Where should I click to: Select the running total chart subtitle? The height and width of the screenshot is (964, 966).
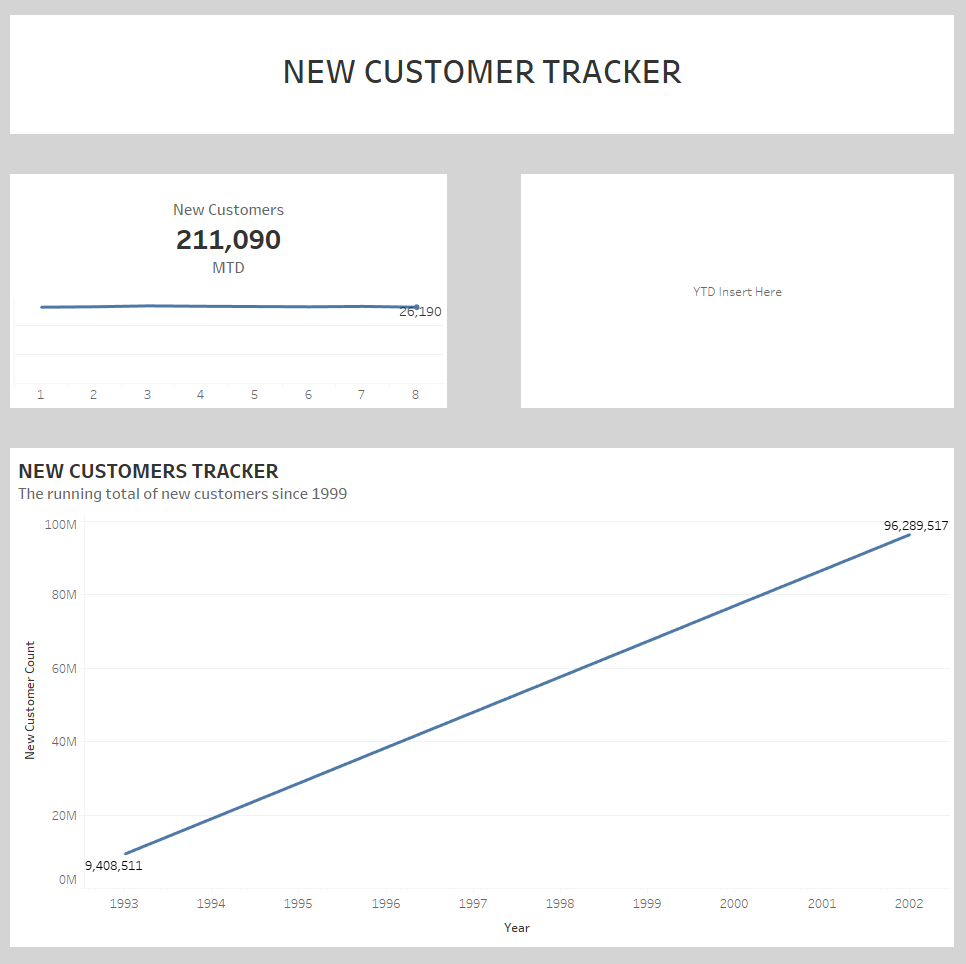pos(182,494)
